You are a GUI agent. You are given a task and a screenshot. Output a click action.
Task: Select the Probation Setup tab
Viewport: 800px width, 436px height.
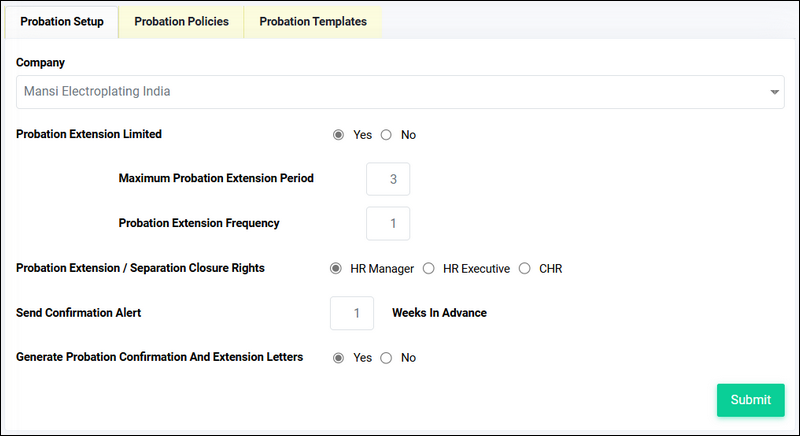click(x=62, y=22)
